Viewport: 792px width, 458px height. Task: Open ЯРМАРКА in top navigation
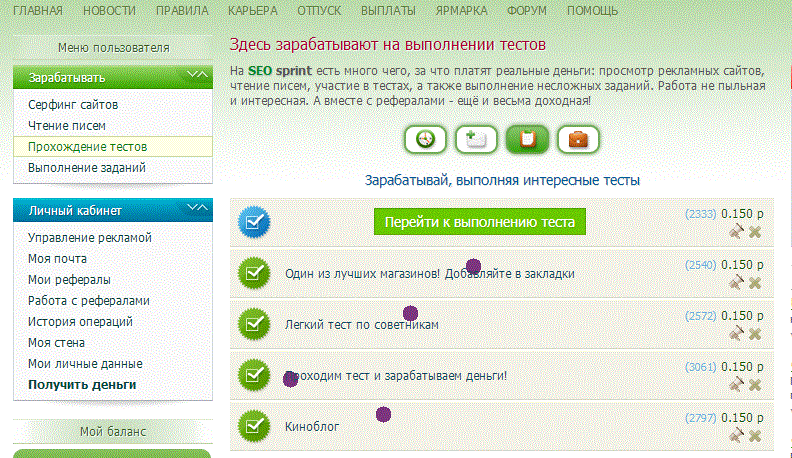click(x=461, y=11)
